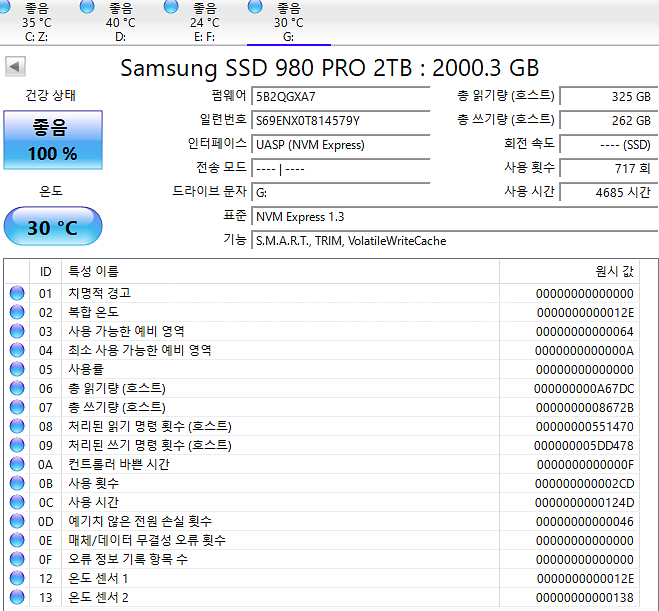Click status icon of row 03 사용 가능한 예비 영역
659x611 pixels.
[17, 331]
